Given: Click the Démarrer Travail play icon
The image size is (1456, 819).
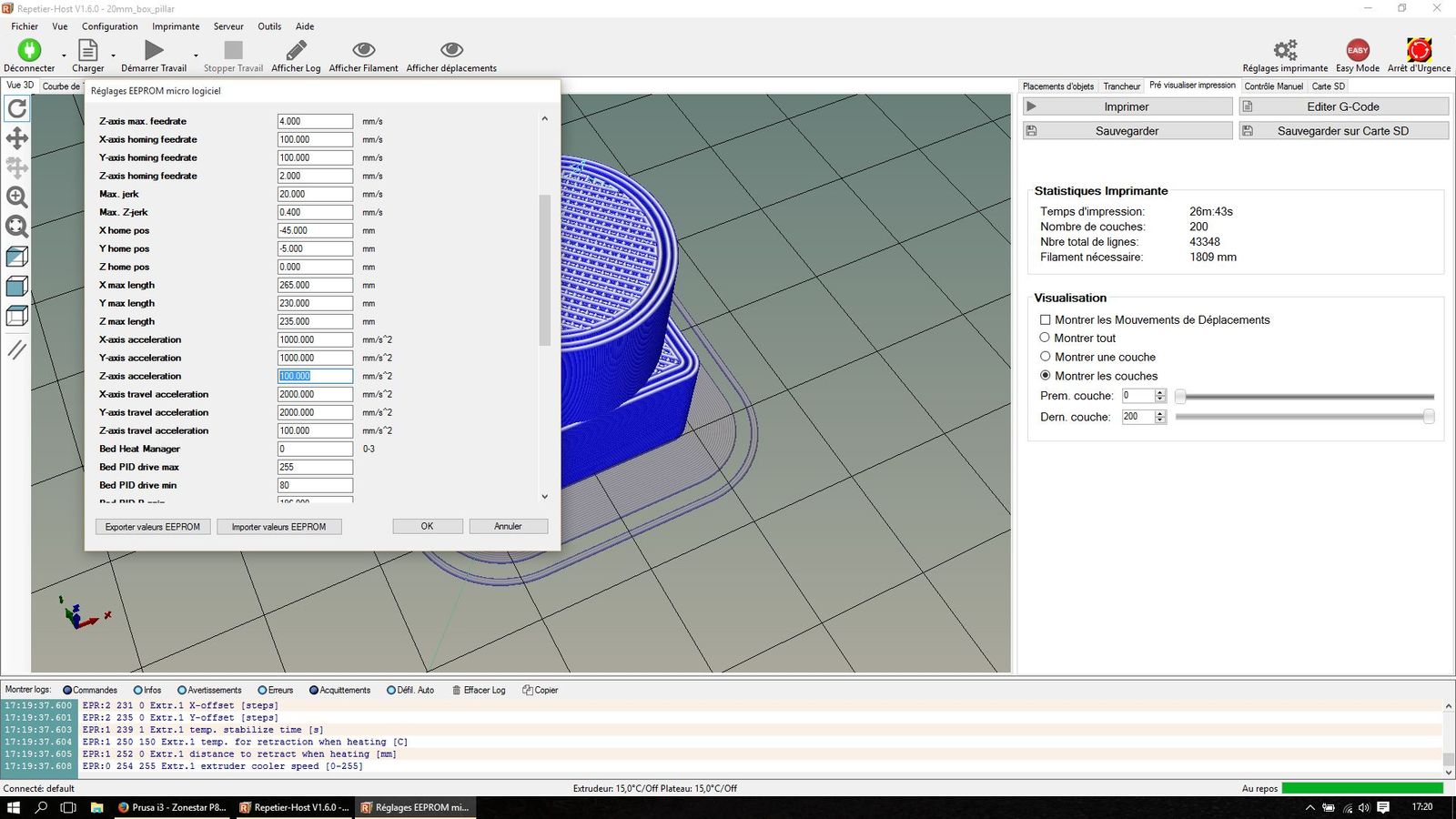Looking at the screenshot, I should coord(154,50).
